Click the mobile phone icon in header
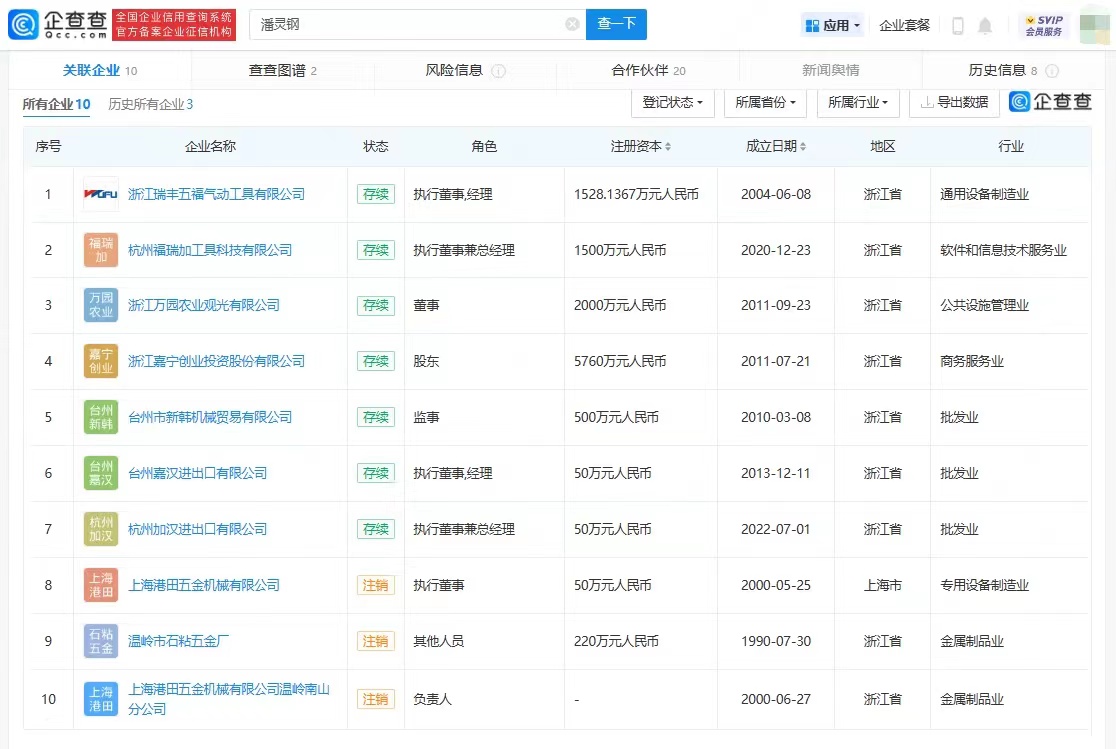1116x749 pixels. 958,26
